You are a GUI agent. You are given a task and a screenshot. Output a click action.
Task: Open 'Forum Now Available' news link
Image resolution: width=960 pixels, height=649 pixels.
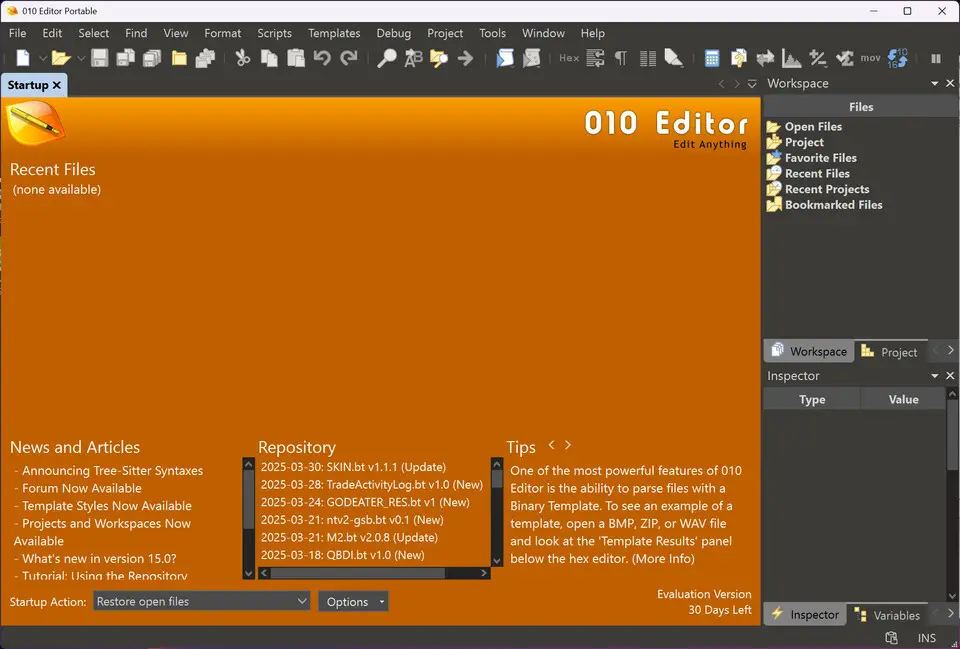pos(82,488)
